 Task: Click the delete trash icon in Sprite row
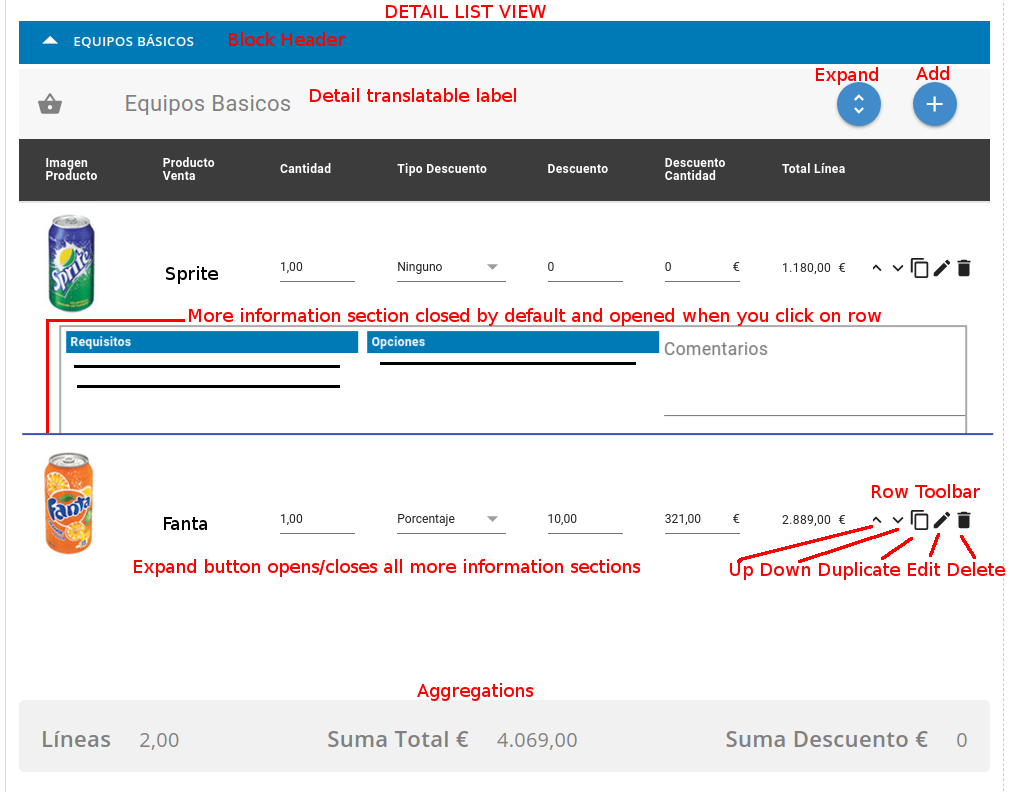964,268
